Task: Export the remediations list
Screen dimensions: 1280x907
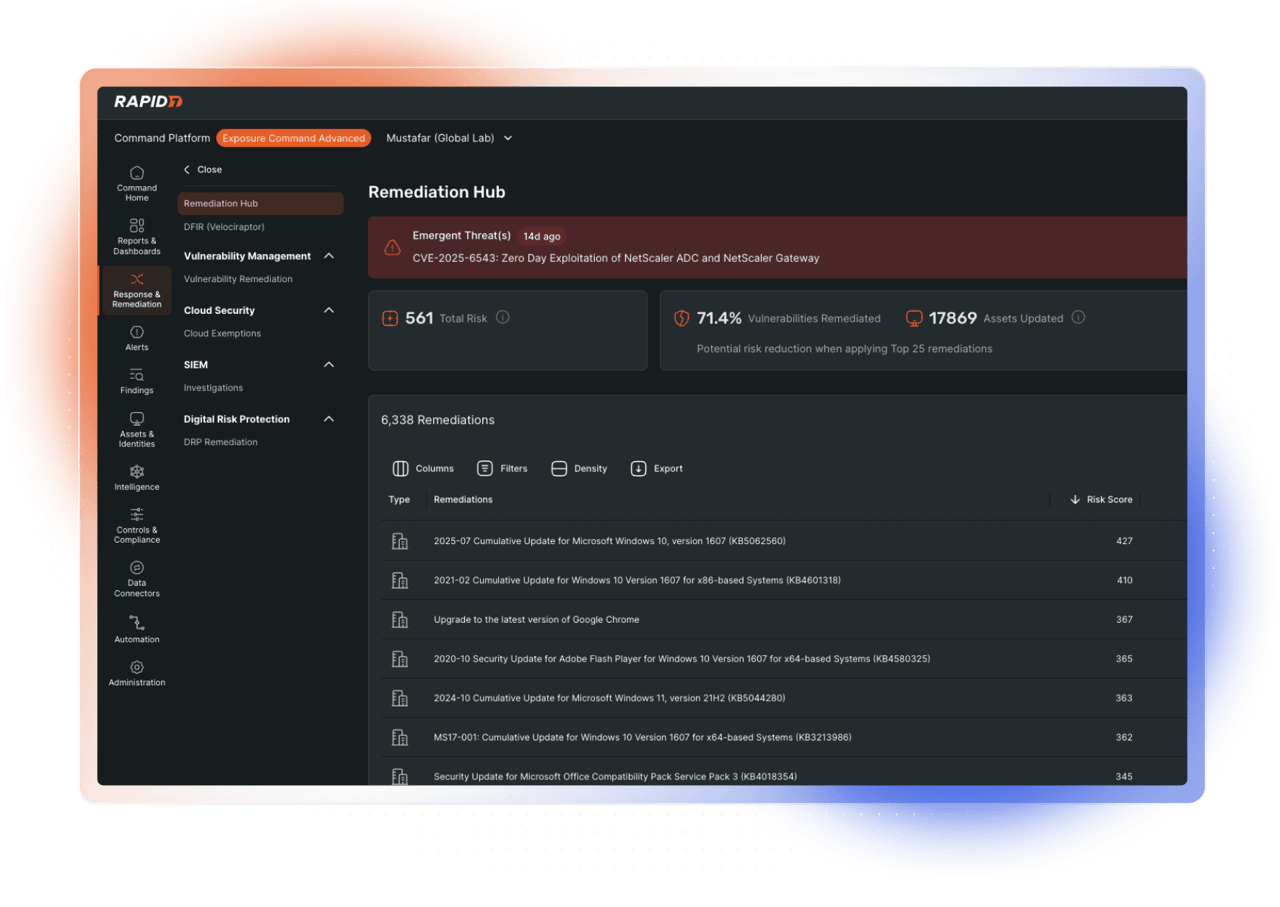Action: [657, 468]
